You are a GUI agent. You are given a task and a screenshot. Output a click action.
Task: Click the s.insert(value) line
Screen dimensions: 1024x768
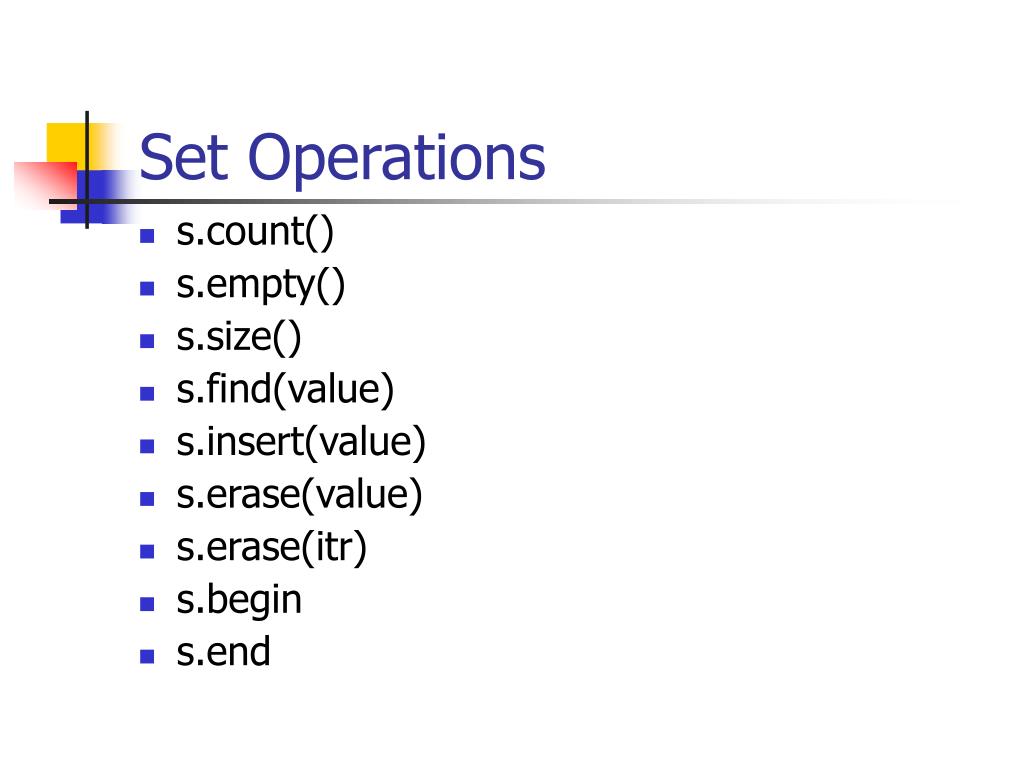click(301, 443)
